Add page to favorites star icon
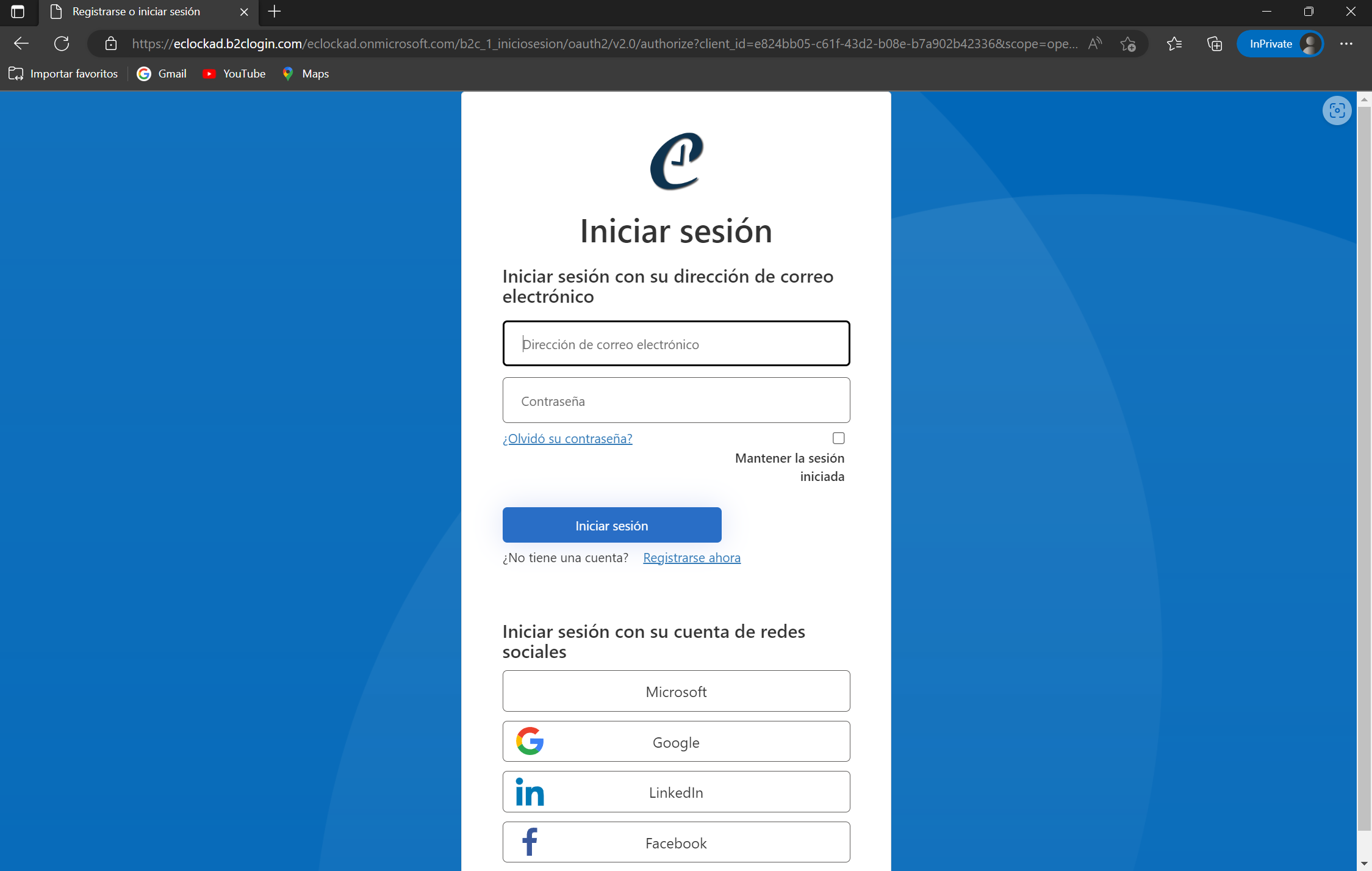 1128,43
